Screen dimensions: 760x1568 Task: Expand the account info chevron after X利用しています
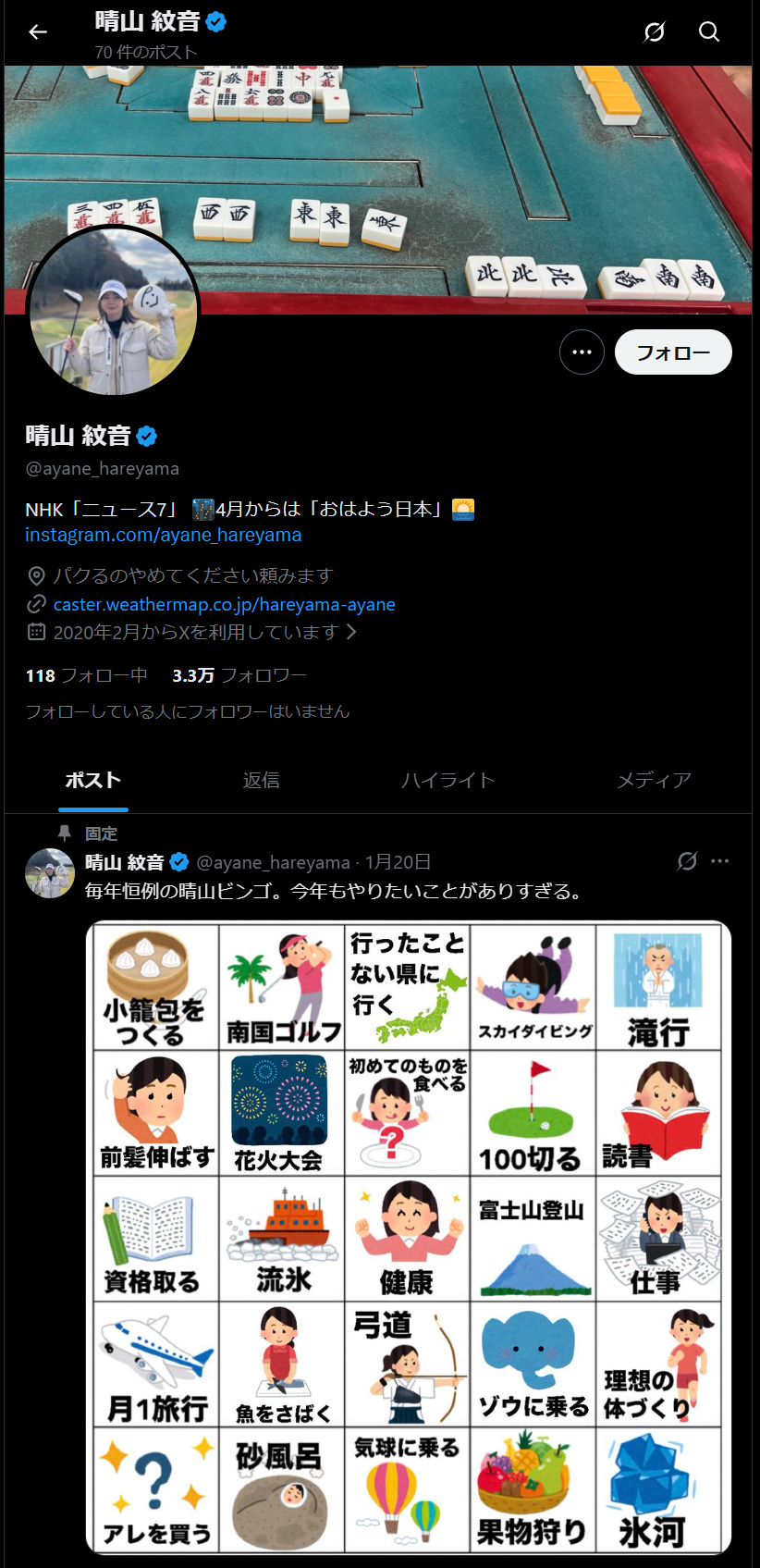(x=351, y=632)
